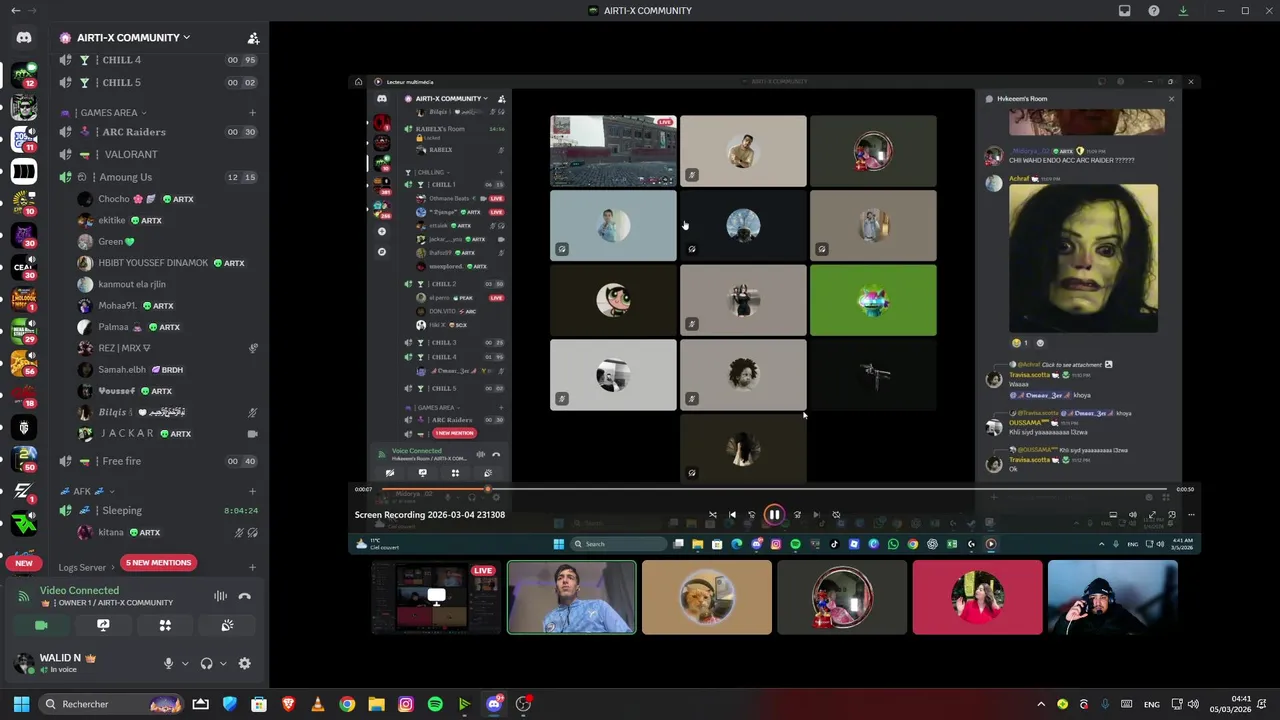Image resolution: width=1280 pixels, height=720 pixels.
Task: Open microphone input options arrow
Action: (185, 663)
